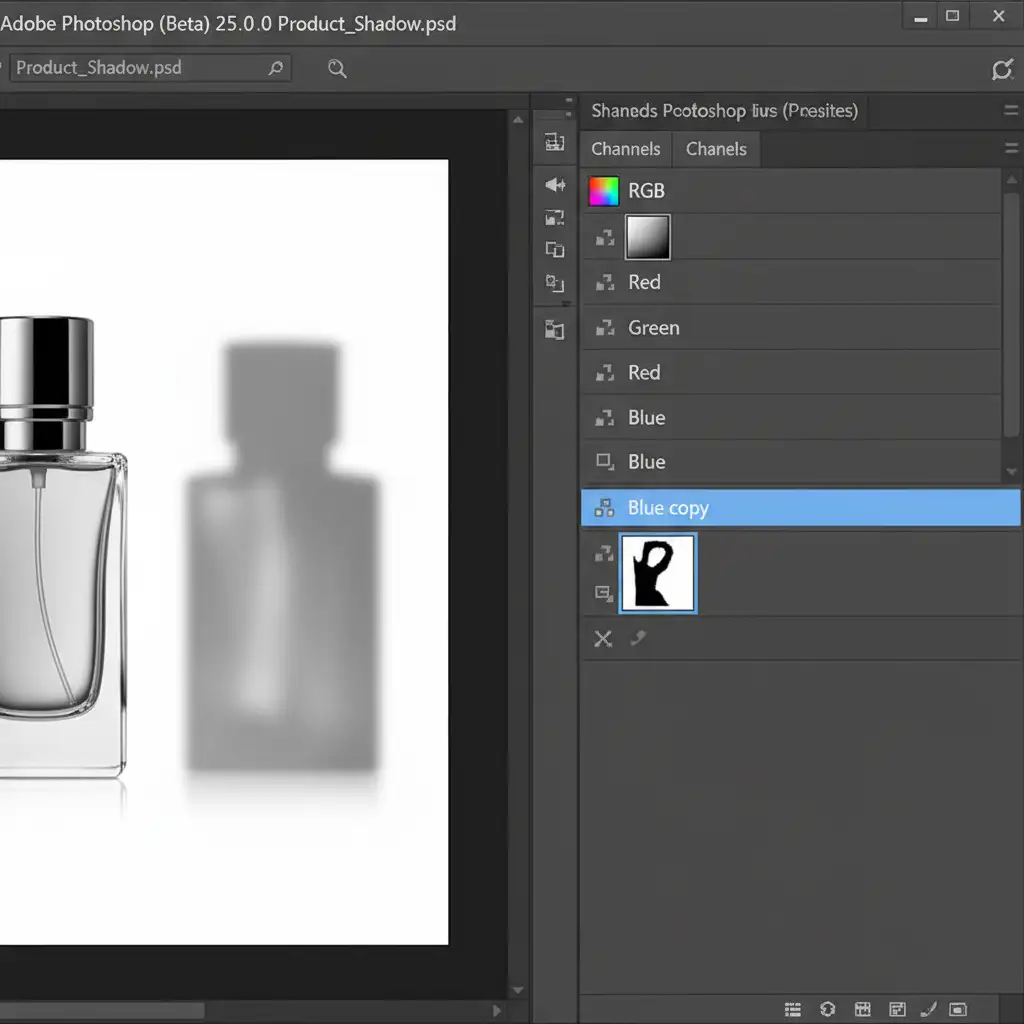Image resolution: width=1024 pixels, height=1024 pixels.
Task: Toggle visibility icon of Blue copy channel
Action: point(604,508)
